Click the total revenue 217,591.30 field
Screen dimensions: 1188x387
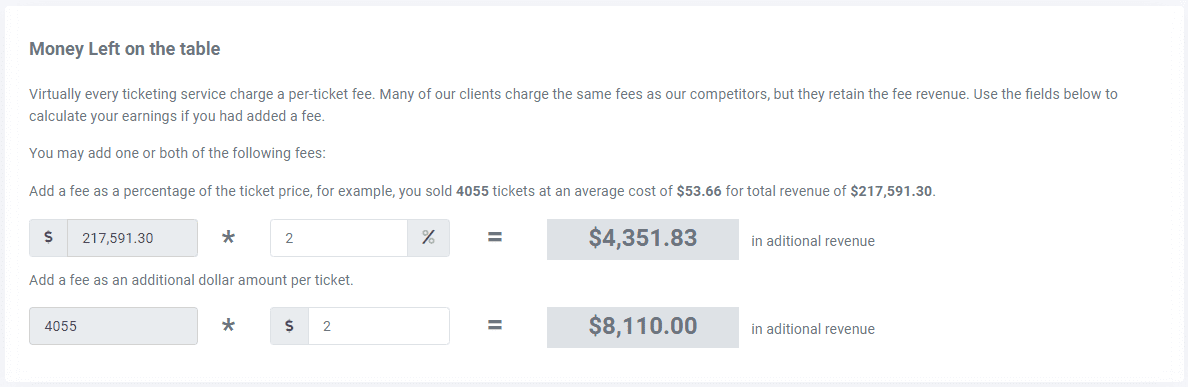pos(132,238)
